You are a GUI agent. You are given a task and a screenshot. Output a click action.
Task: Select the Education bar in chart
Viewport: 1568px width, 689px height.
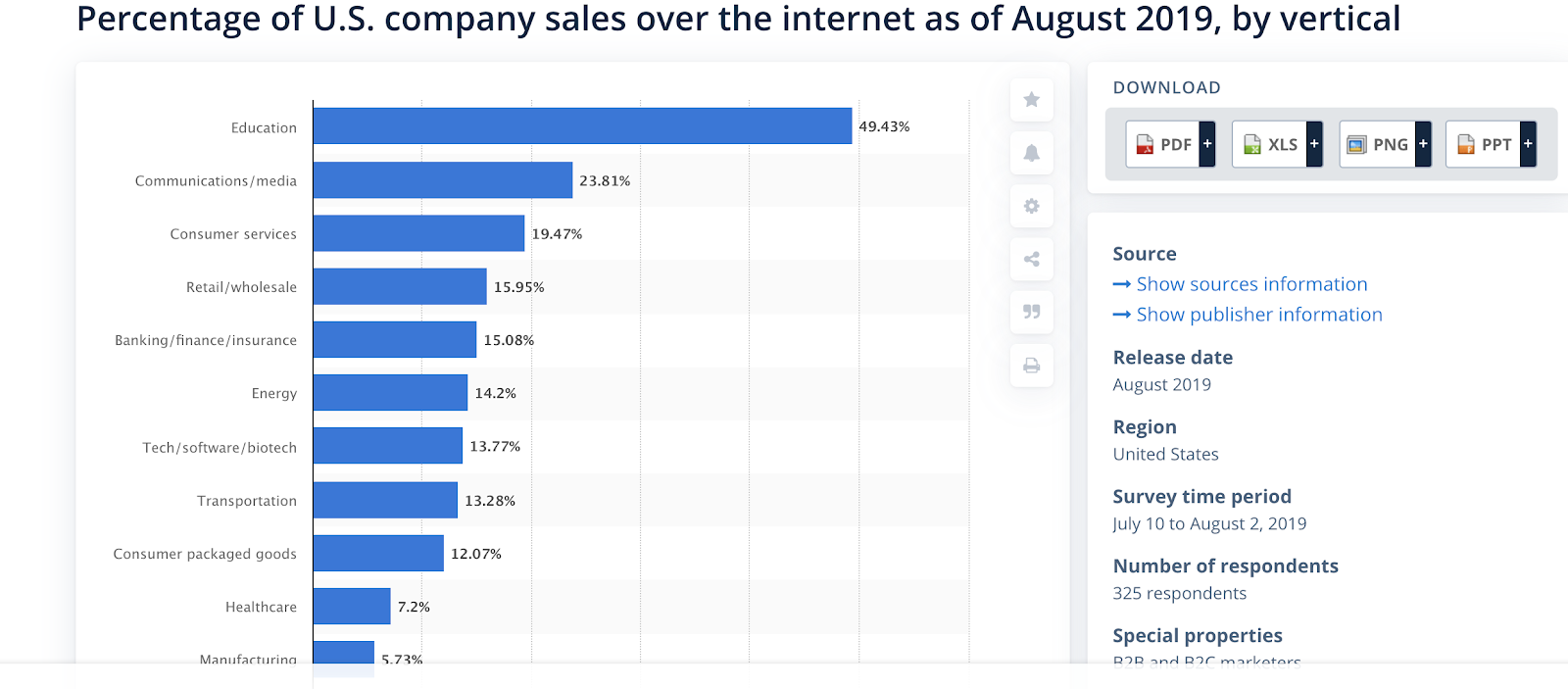pos(582,126)
